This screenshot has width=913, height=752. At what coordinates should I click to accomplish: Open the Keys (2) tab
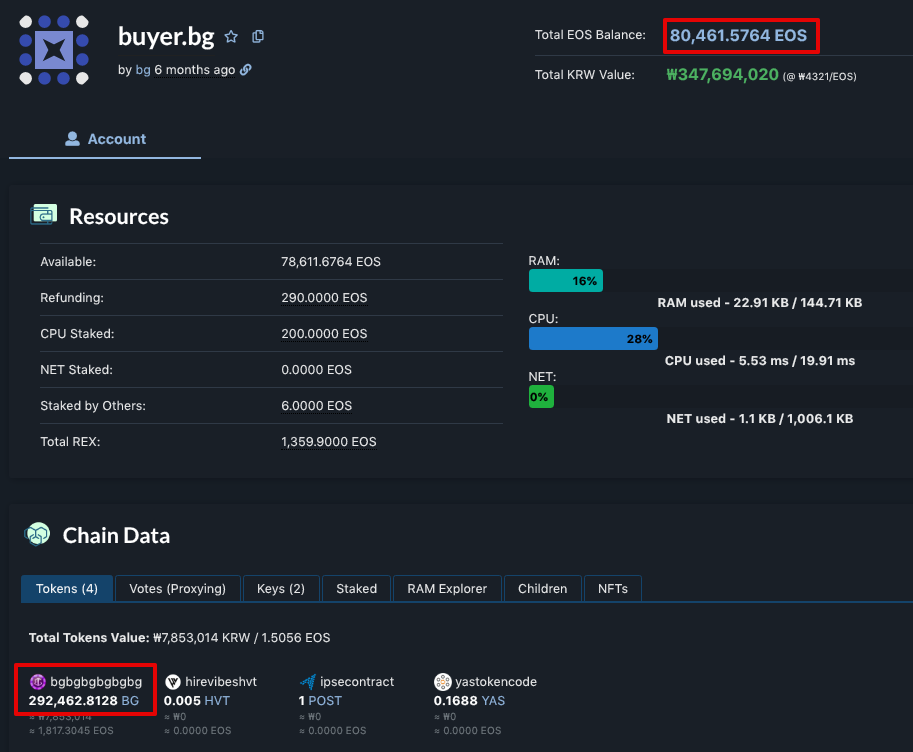pos(281,588)
